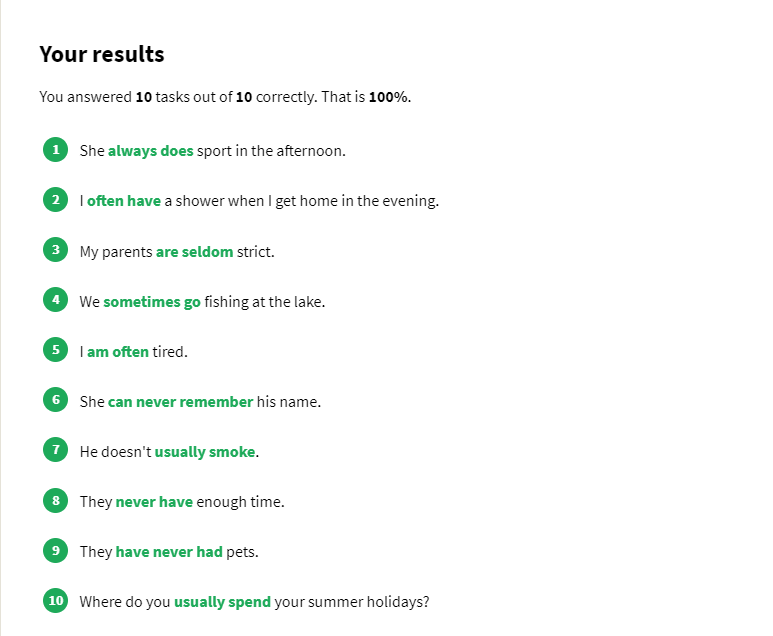773x636 pixels.
Task: Click the green number 4 badge
Action: pos(56,300)
